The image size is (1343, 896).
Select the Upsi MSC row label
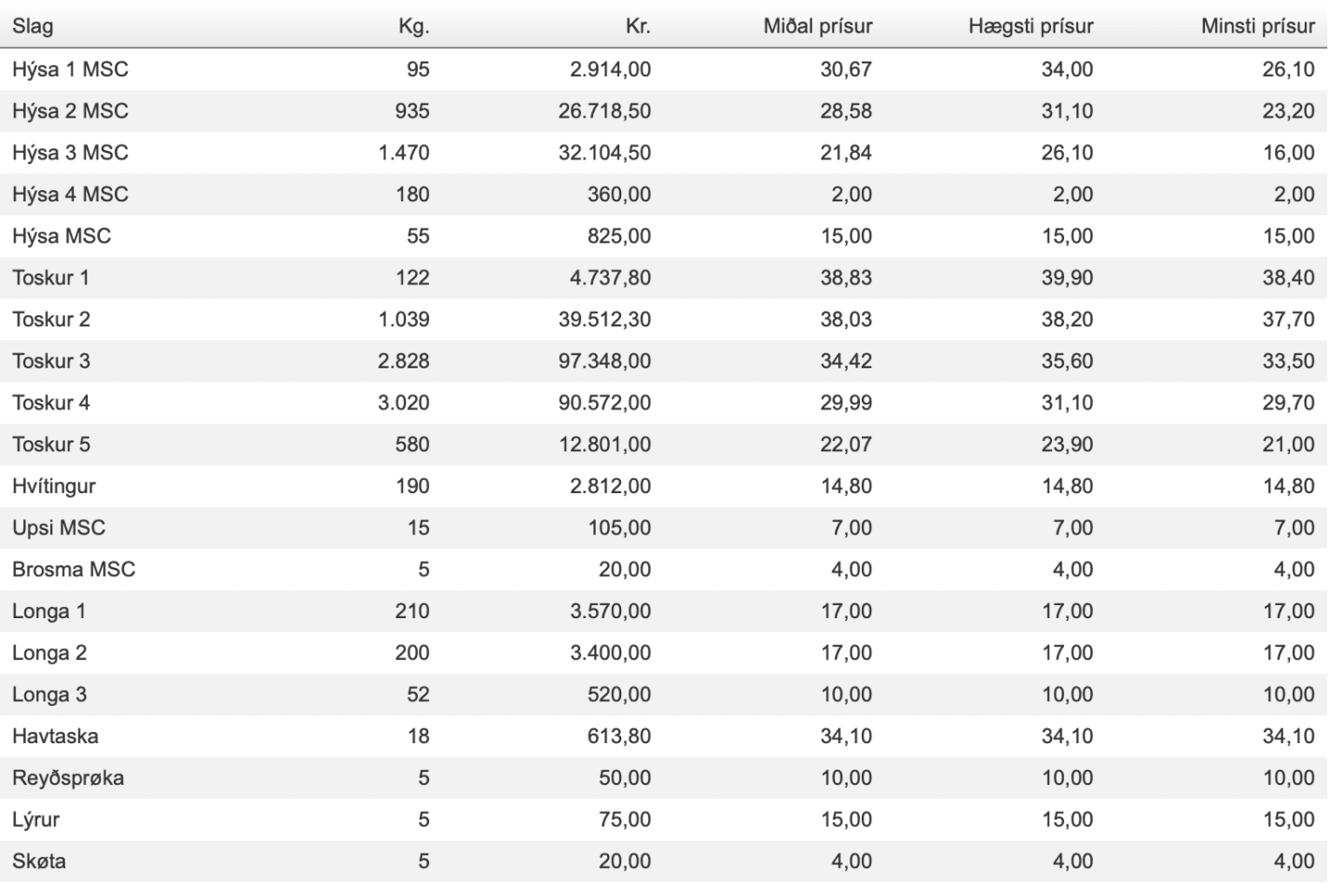click(59, 528)
